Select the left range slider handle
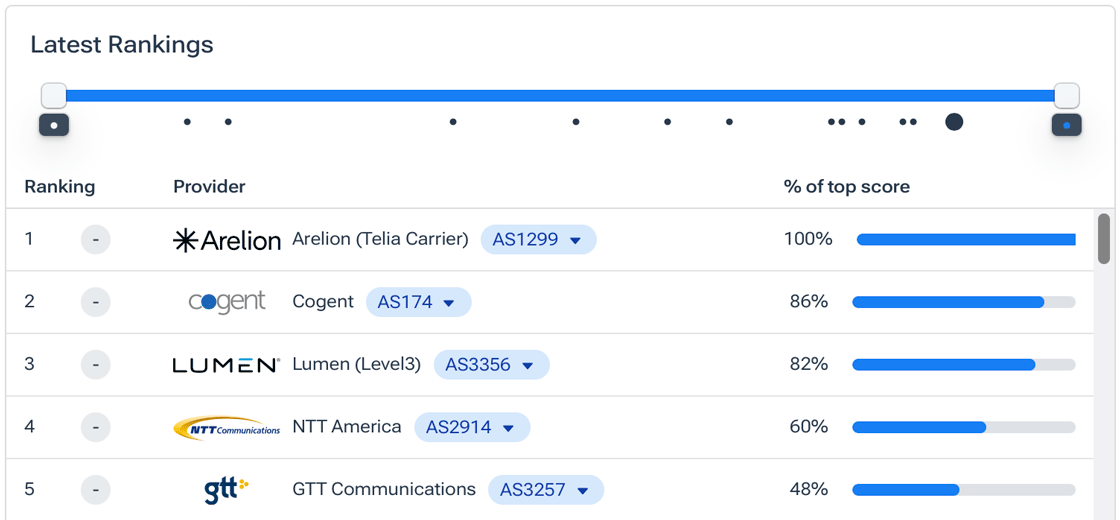Viewport: 1120px width, 520px height. click(54, 96)
